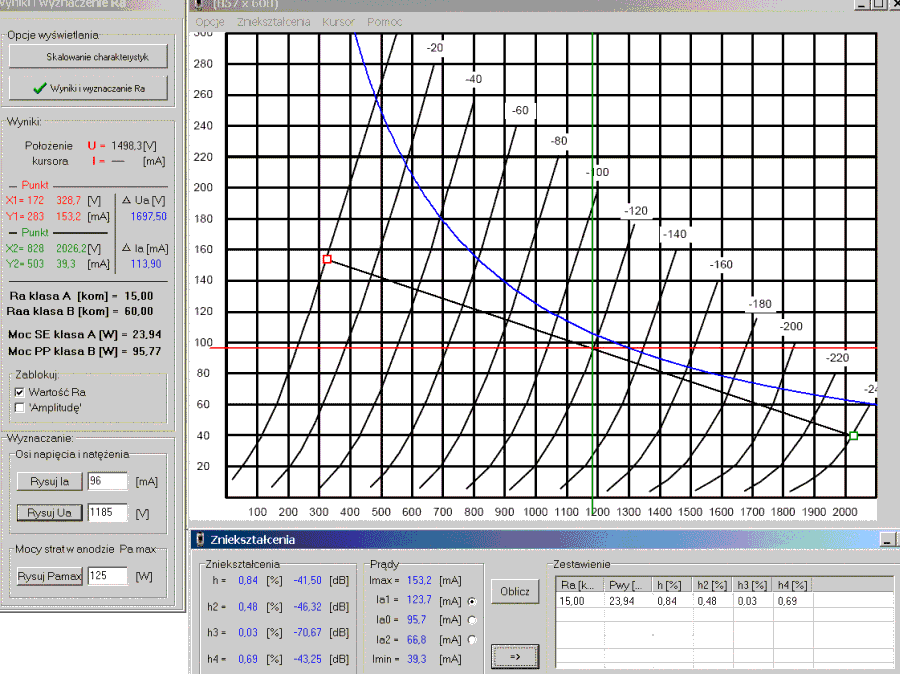Viewport: 900px width, 674px height.
Task: Focus the Pa max field showing 125
Action: tap(107, 576)
